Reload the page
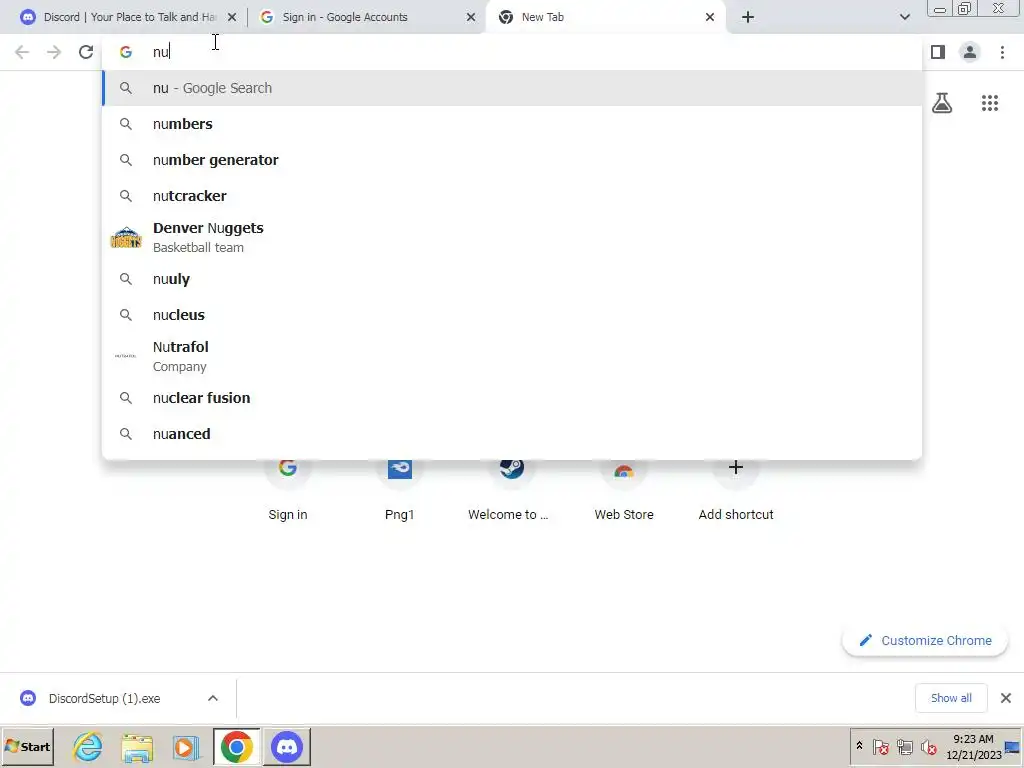The image size is (1024, 768). coord(86,52)
